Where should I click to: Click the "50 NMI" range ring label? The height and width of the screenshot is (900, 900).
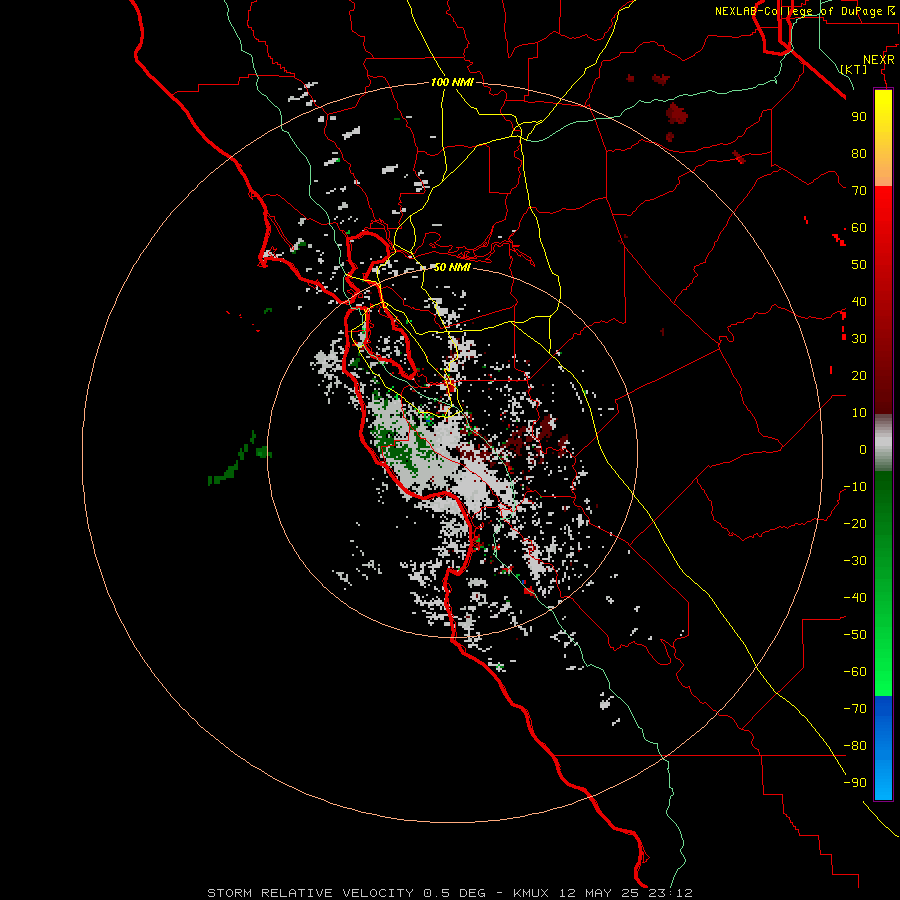[452, 267]
